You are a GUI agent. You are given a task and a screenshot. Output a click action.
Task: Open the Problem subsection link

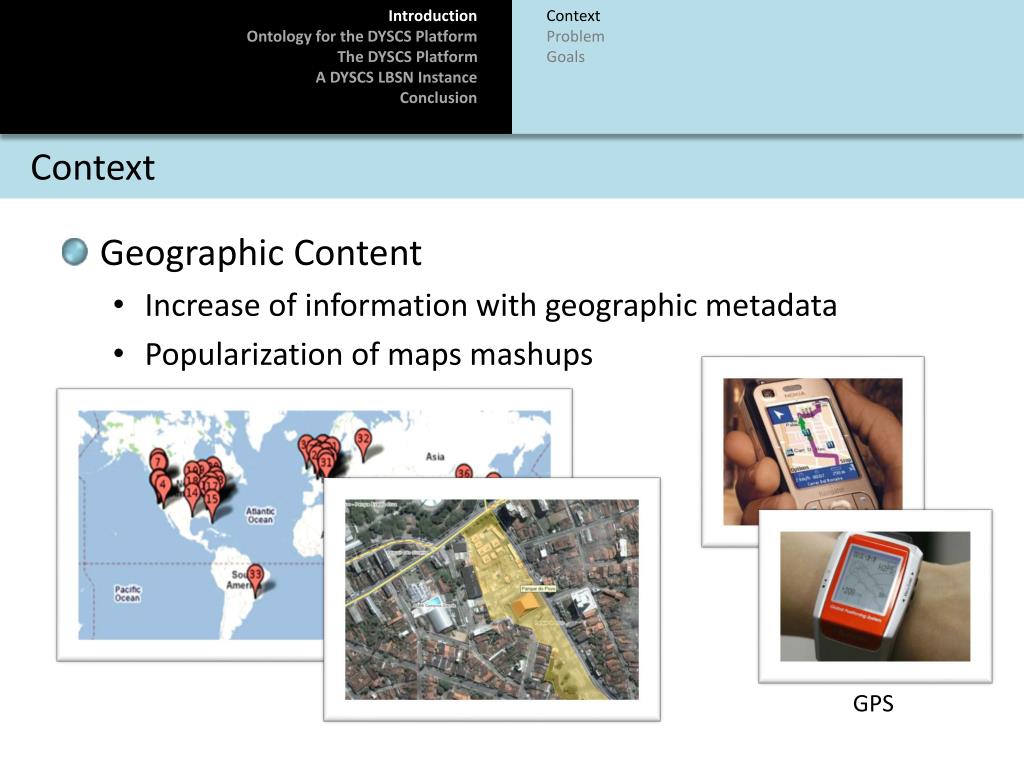575,37
